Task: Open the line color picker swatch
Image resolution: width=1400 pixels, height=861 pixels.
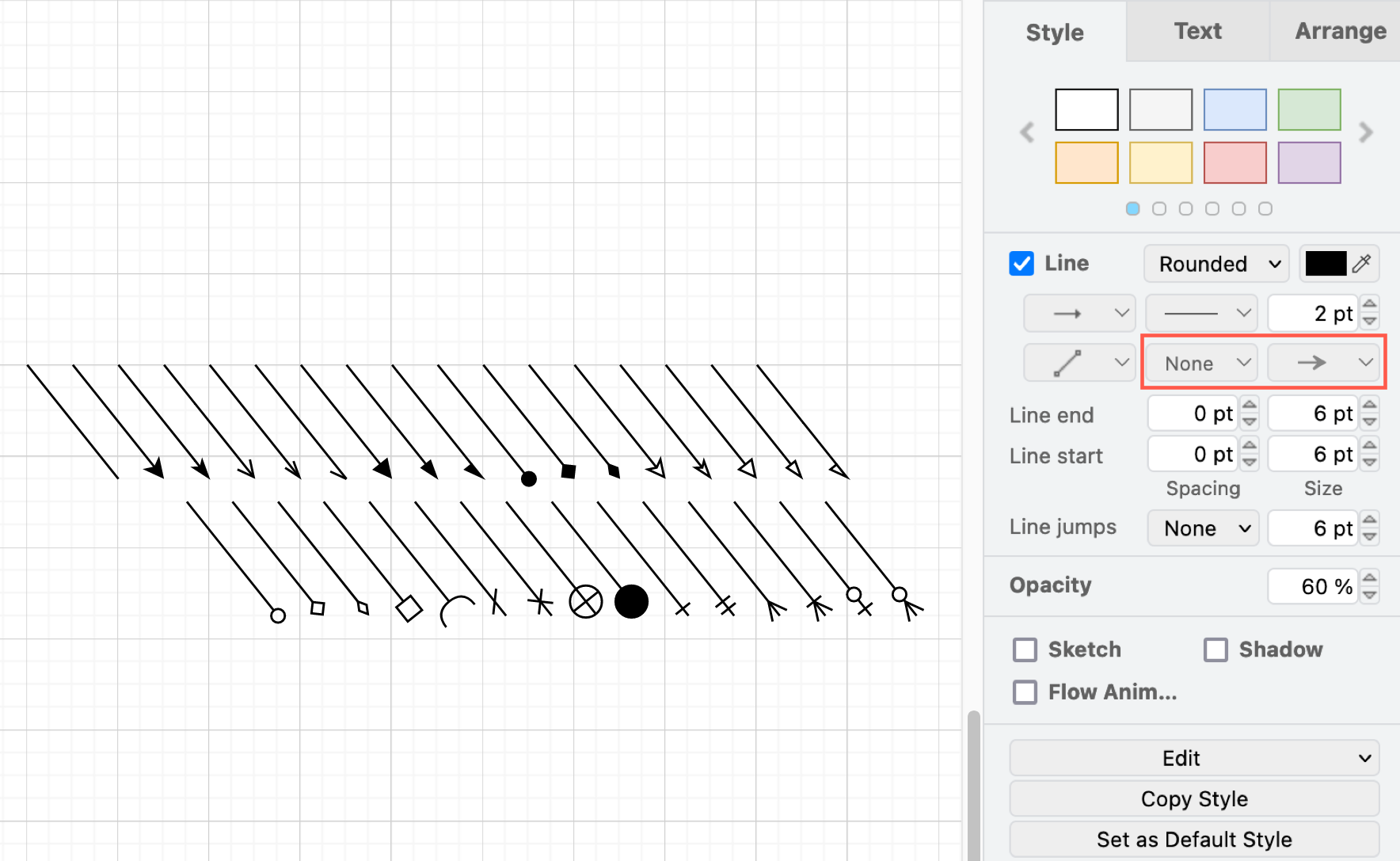Action: click(x=1326, y=264)
